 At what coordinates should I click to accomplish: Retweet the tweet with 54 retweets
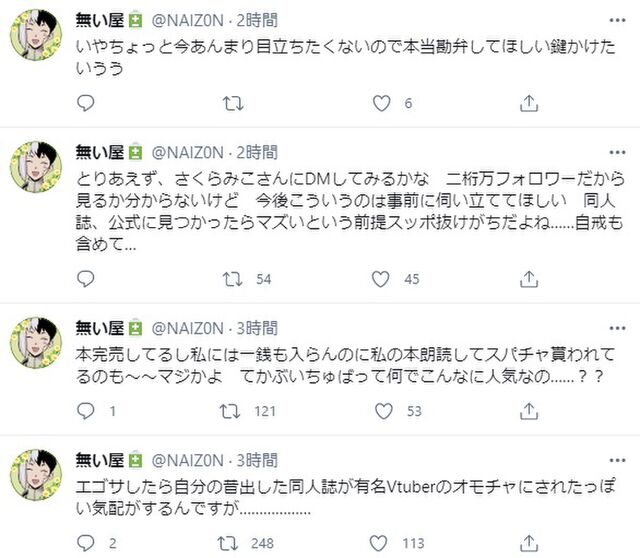pyautogui.click(x=232, y=279)
